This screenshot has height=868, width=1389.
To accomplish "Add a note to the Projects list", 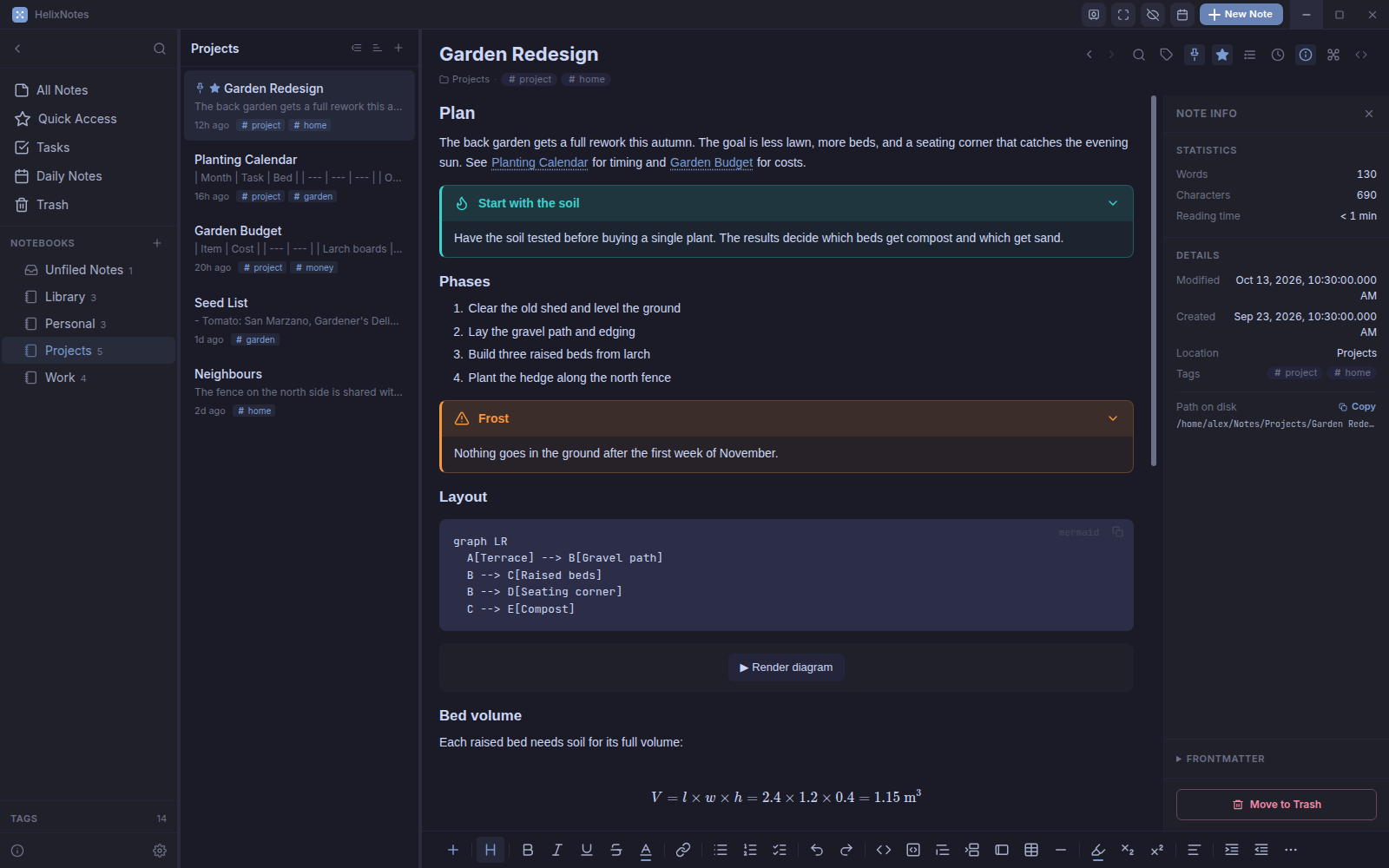I will click(x=398, y=49).
